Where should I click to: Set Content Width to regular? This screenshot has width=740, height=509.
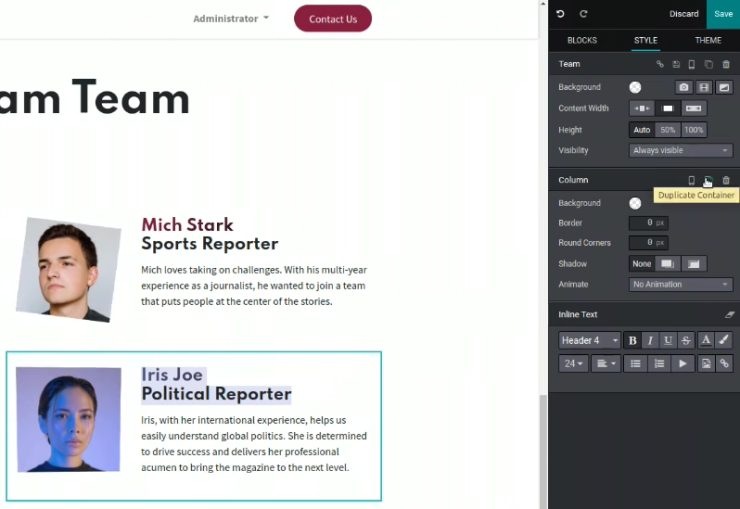point(667,108)
